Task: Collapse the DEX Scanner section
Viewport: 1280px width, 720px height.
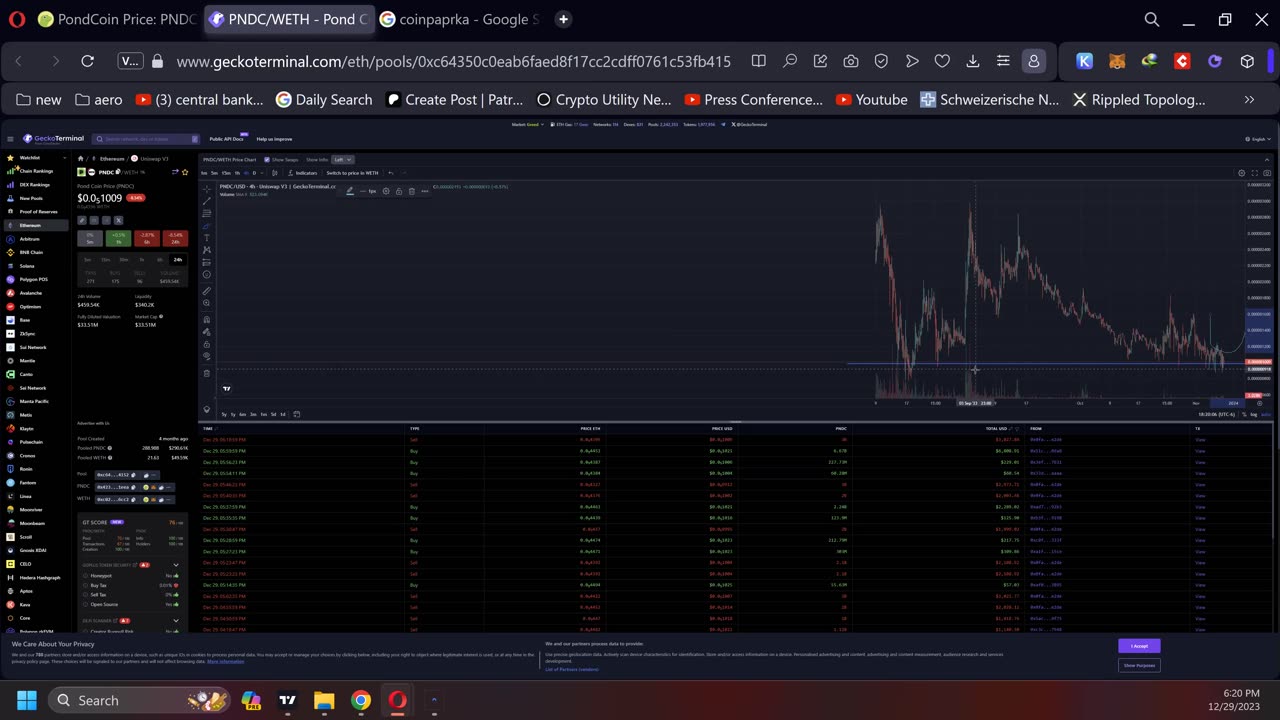Action: click(176, 620)
